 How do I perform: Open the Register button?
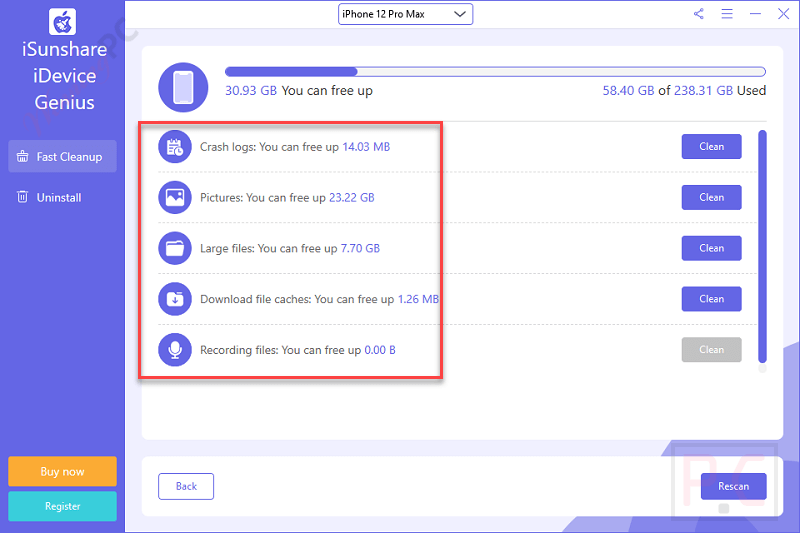point(62,506)
